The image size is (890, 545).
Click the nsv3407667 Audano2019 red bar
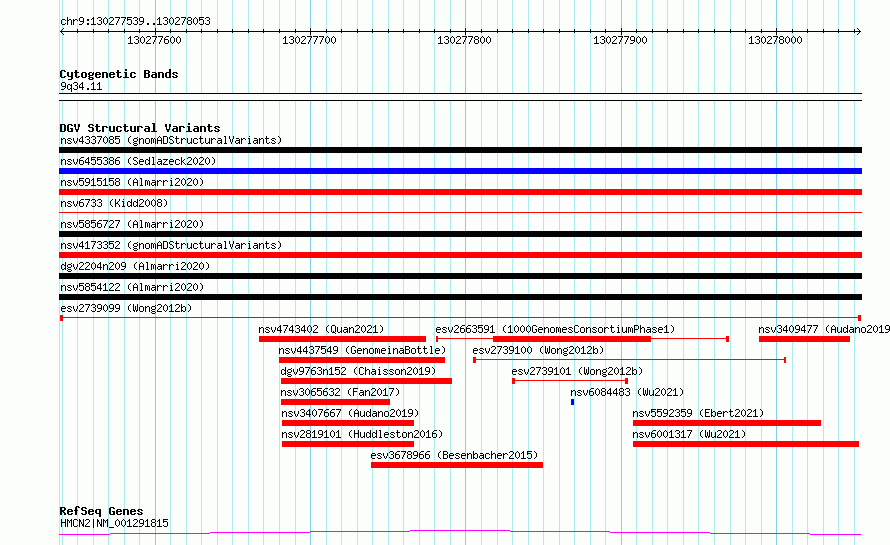[347, 423]
